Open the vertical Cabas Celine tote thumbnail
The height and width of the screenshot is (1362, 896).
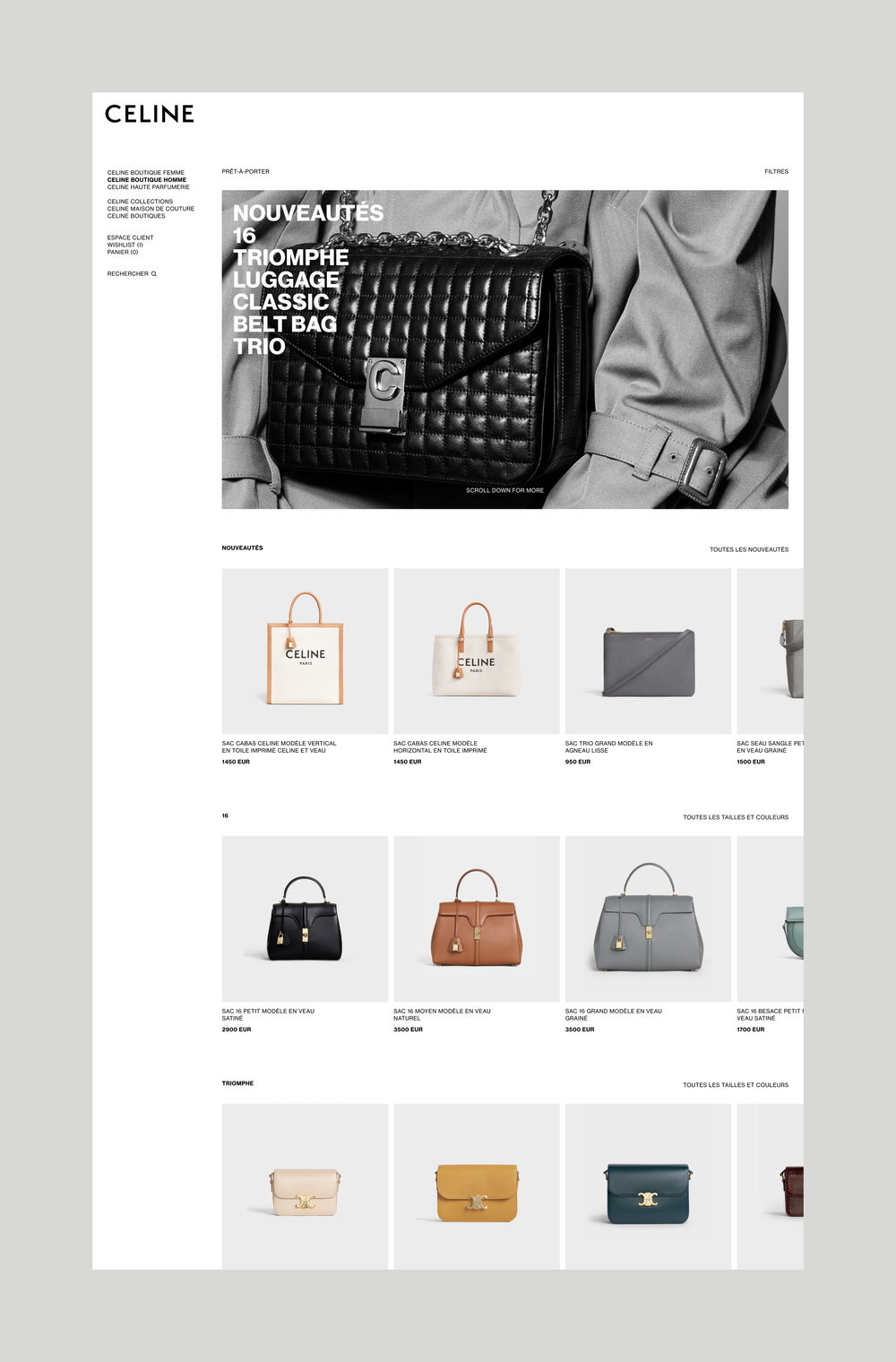[305, 651]
